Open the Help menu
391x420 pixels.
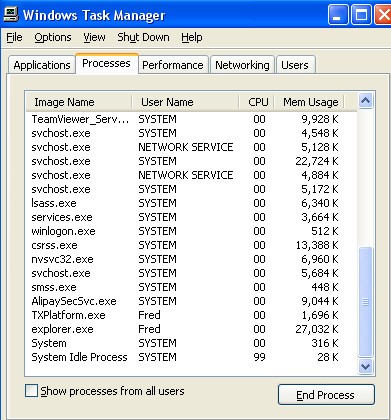click(192, 37)
